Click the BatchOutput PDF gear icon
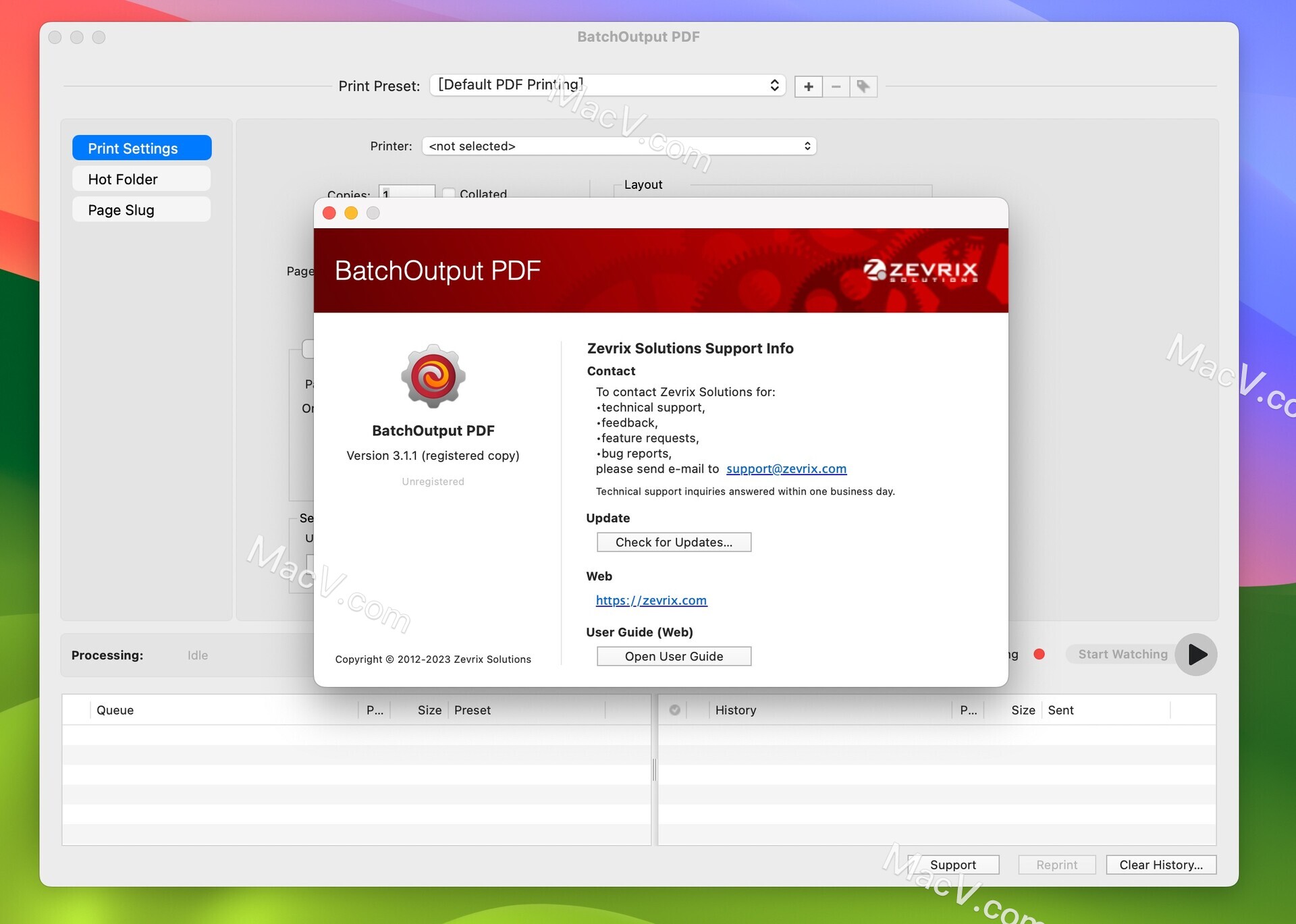Image resolution: width=1296 pixels, height=924 pixels. click(x=432, y=378)
